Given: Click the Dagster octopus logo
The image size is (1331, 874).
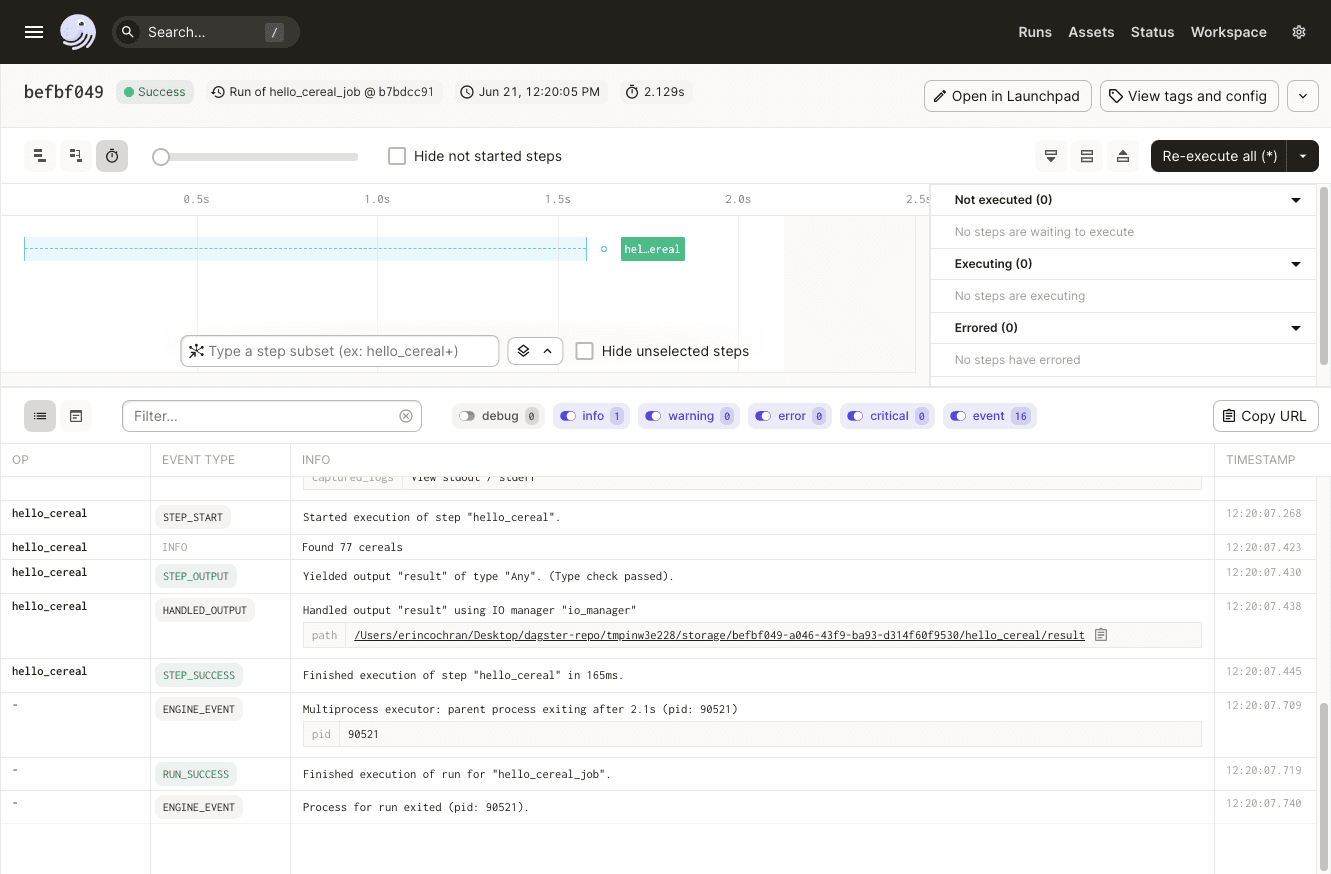Looking at the screenshot, I should point(78,32).
